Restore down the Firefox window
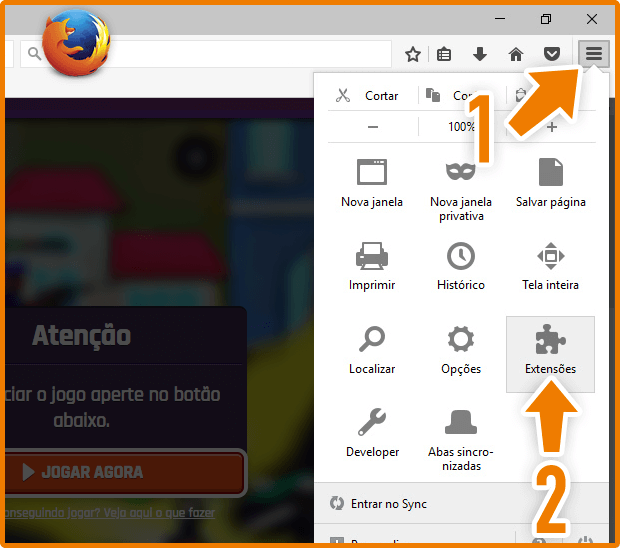The height and width of the screenshot is (548, 620). 546,19
